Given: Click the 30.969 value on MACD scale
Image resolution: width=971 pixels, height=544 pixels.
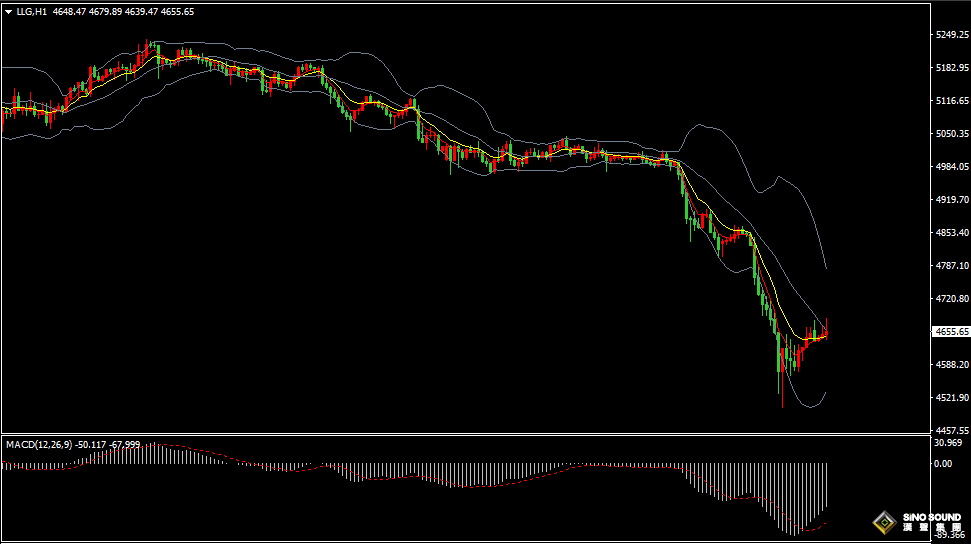Looking at the screenshot, I should tap(947, 443).
